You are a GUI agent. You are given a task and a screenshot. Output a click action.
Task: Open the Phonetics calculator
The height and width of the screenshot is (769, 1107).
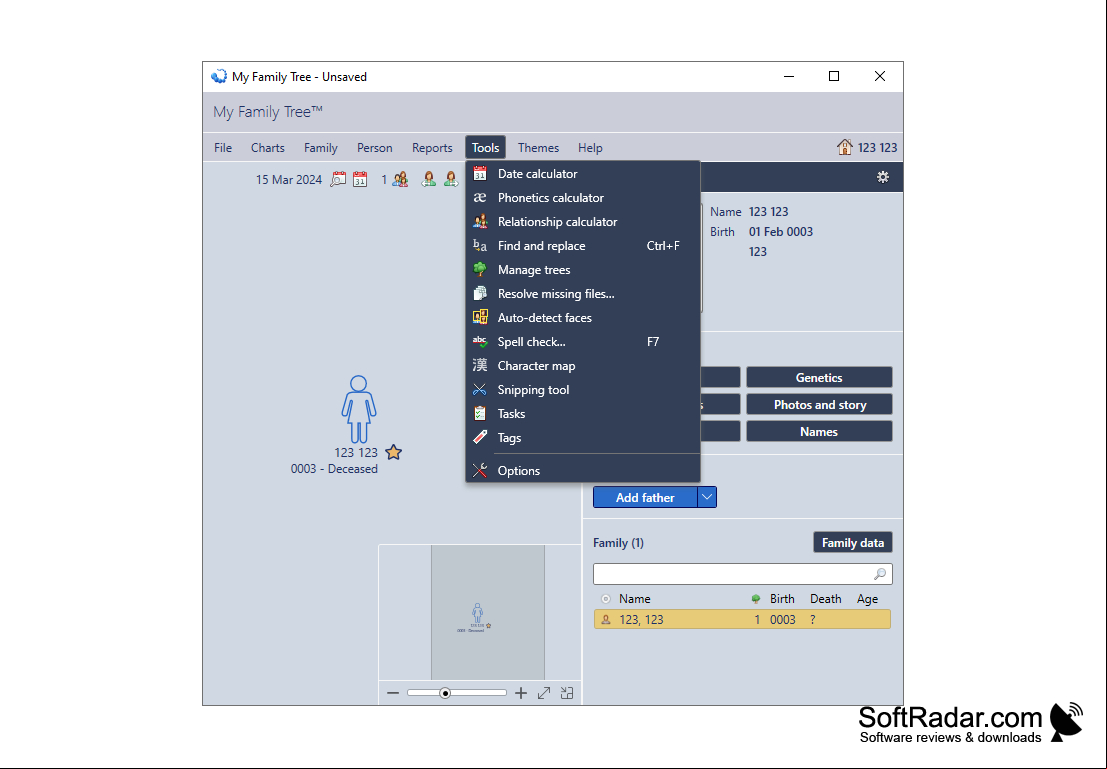(582, 198)
